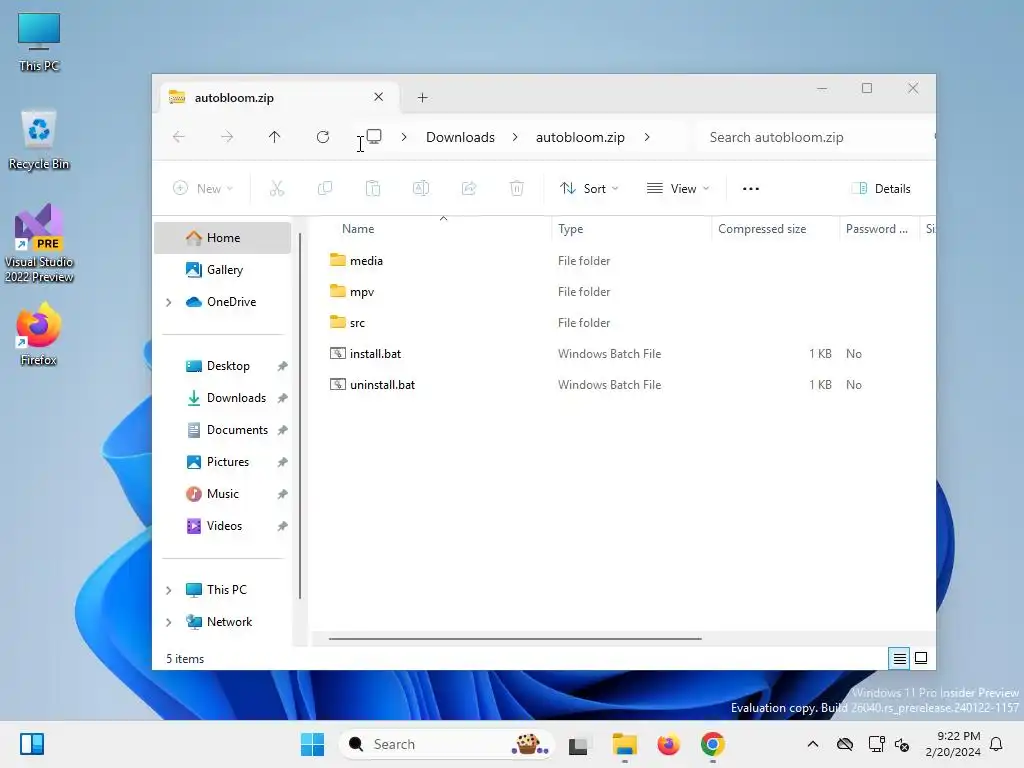Go up one folder level
Viewport: 1024px width, 768px height.
click(x=274, y=136)
